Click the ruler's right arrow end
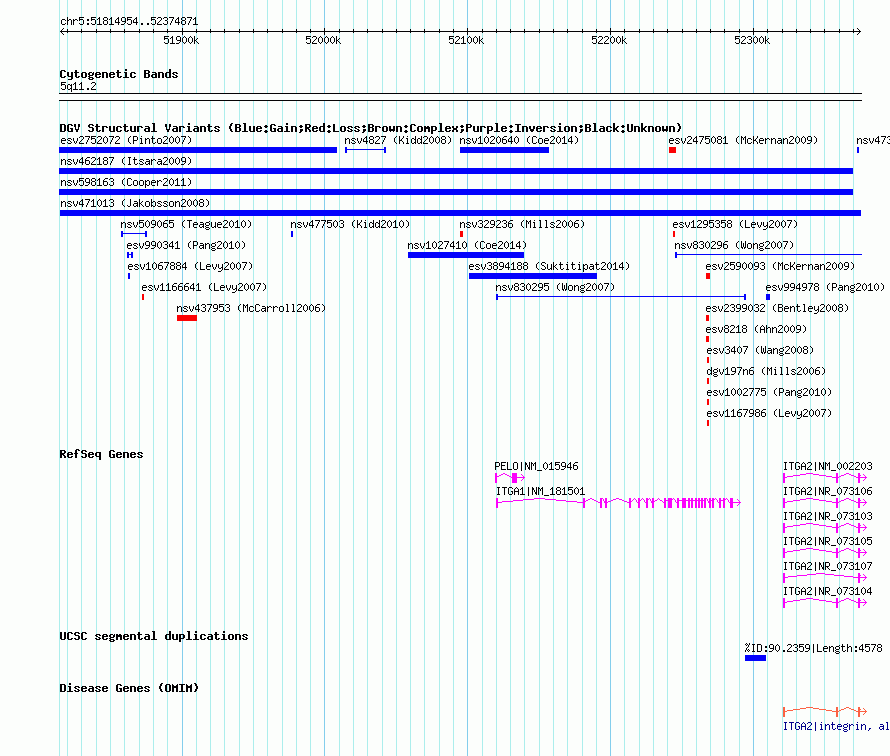 pos(858,31)
